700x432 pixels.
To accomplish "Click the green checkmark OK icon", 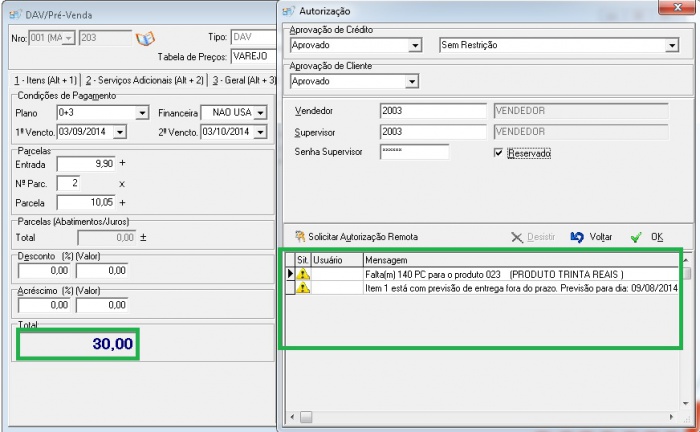I will point(635,237).
